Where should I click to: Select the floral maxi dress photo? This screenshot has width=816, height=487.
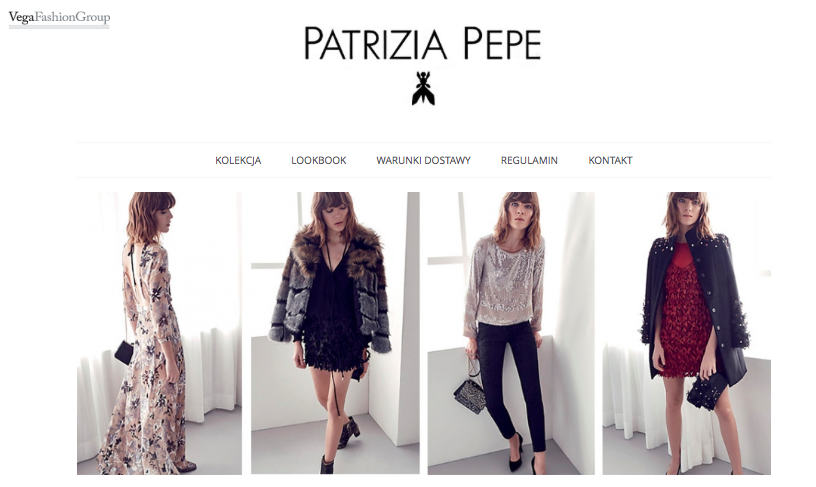pyautogui.click(x=159, y=333)
